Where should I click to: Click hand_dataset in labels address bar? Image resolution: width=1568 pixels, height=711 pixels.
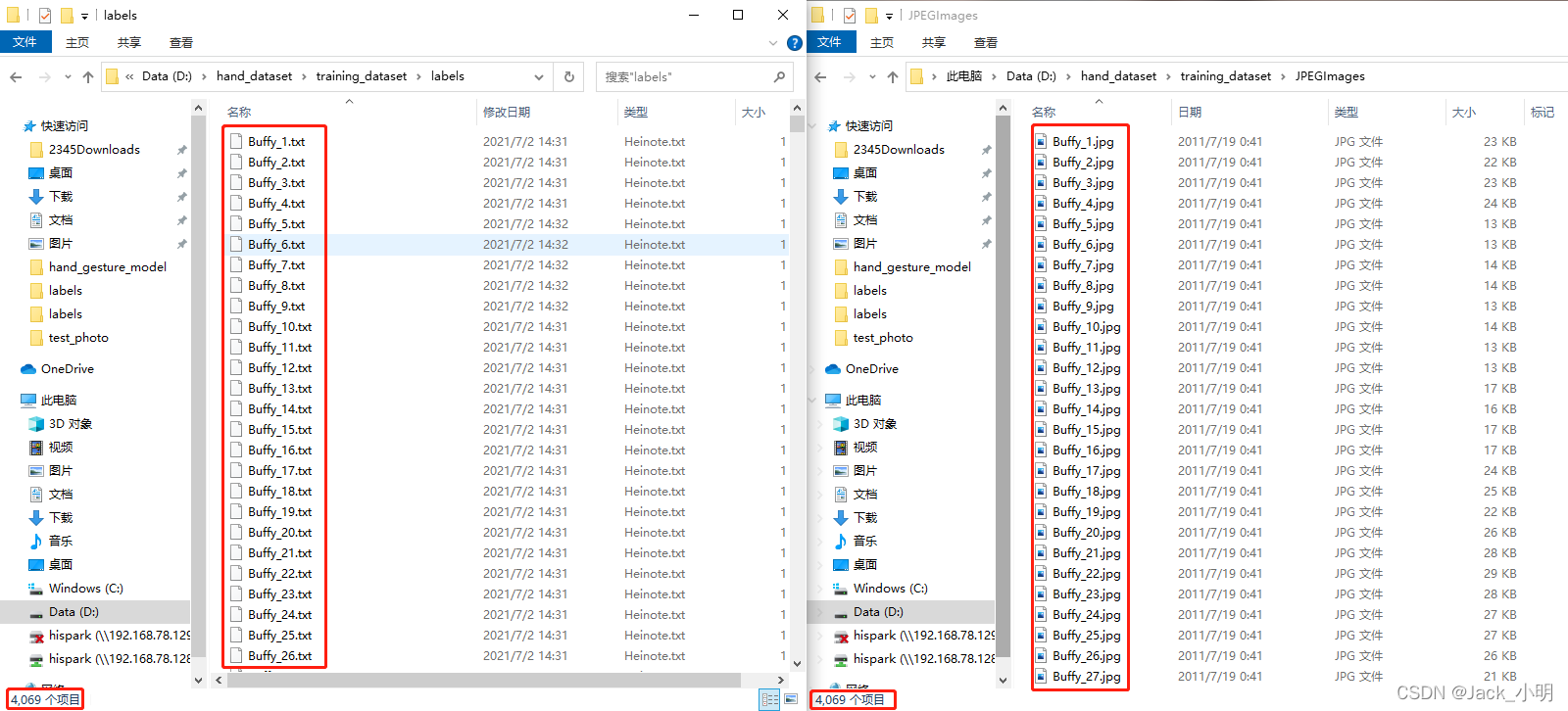point(254,76)
